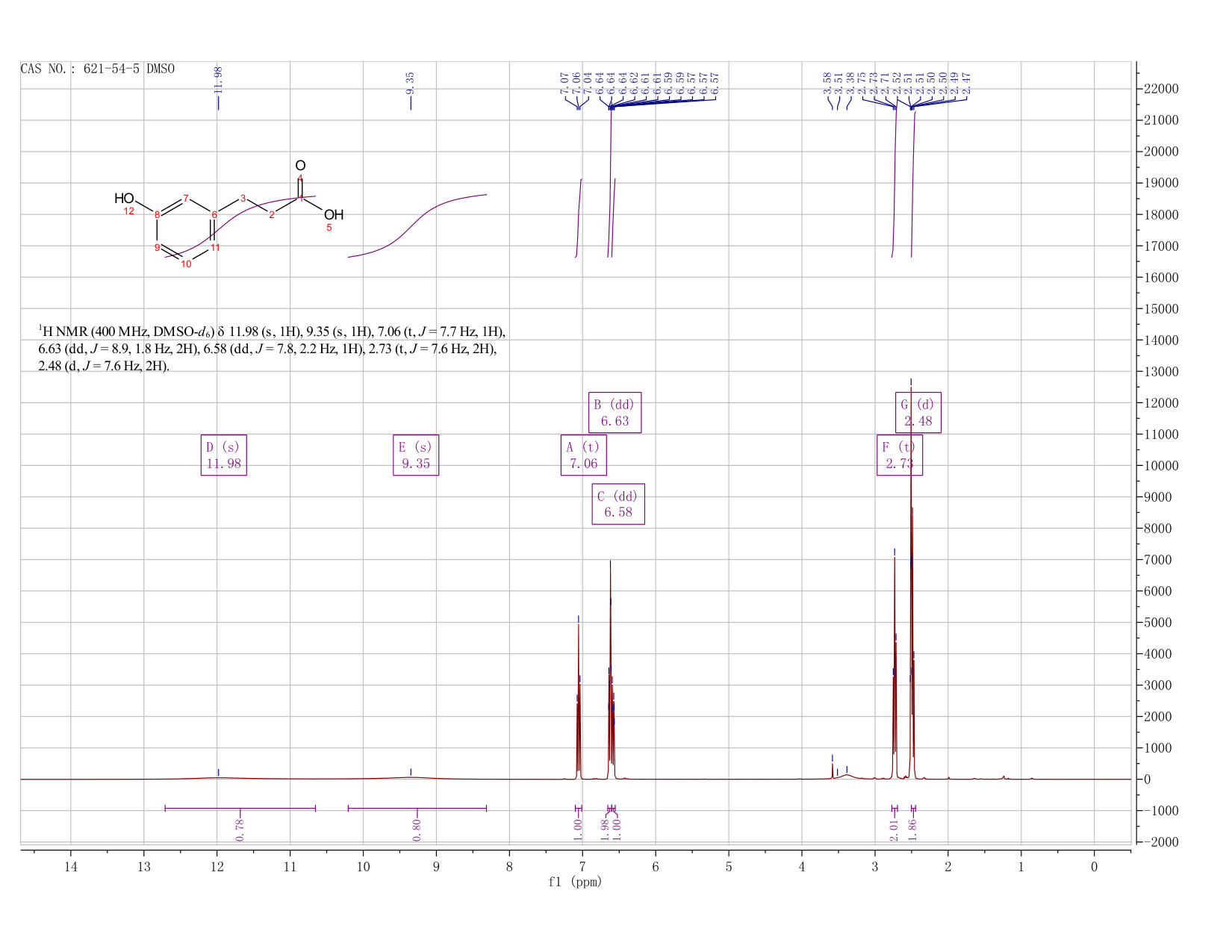
Task: Select multiplet box E (s) 9.35
Action: (416, 455)
